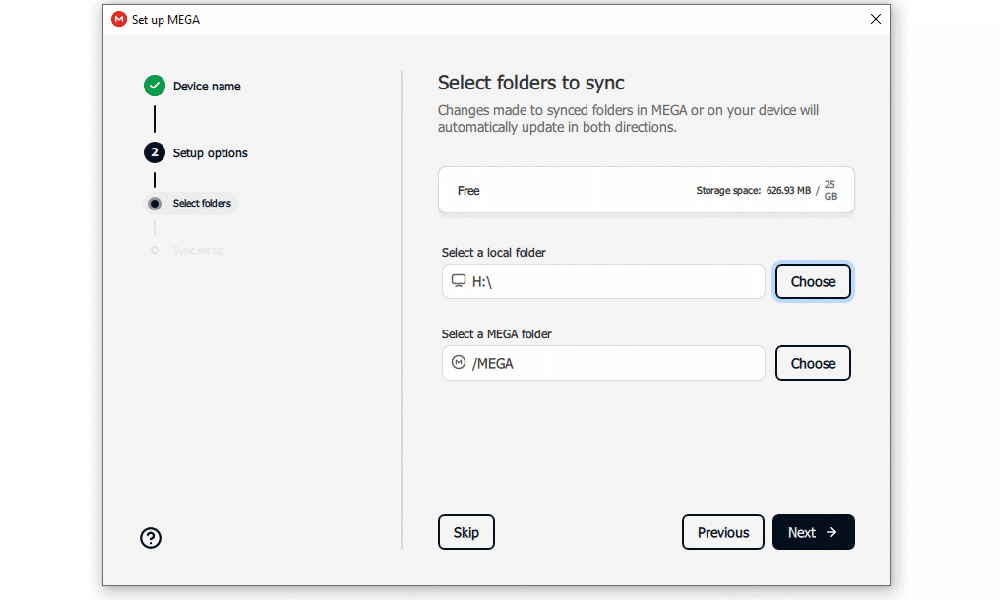Image resolution: width=1000 pixels, height=600 pixels.
Task: Choose a MEGA folder to sync
Action: [x=812, y=364]
